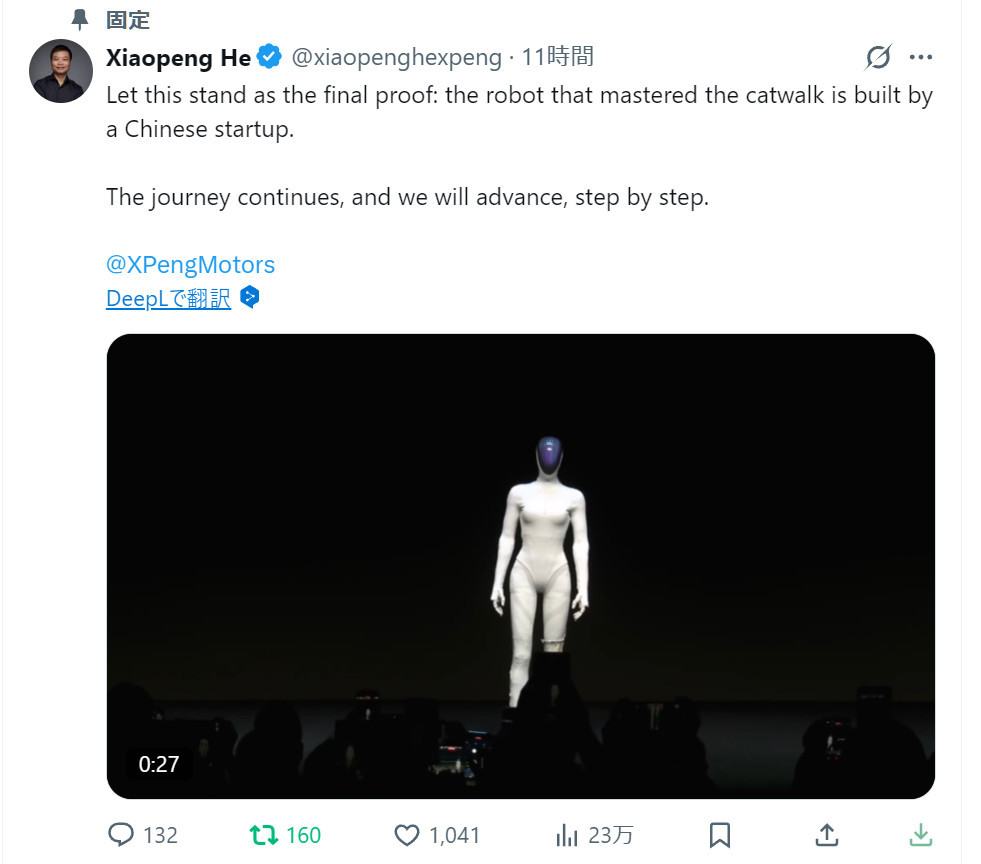Click the share upload arrow icon
Image resolution: width=981 pixels, height=864 pixels.
[826, 835]
